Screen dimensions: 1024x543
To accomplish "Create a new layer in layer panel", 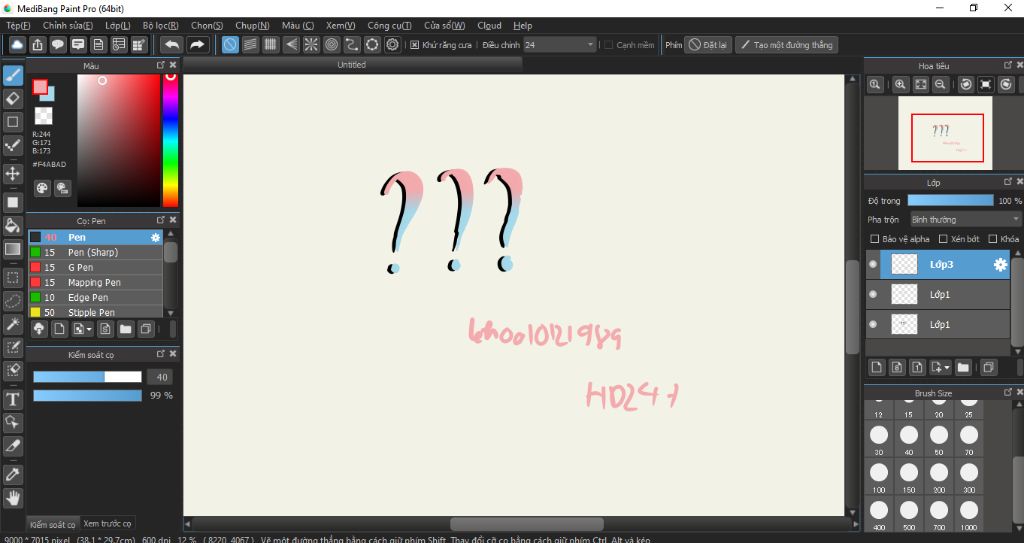I will (x=876, y=367).
